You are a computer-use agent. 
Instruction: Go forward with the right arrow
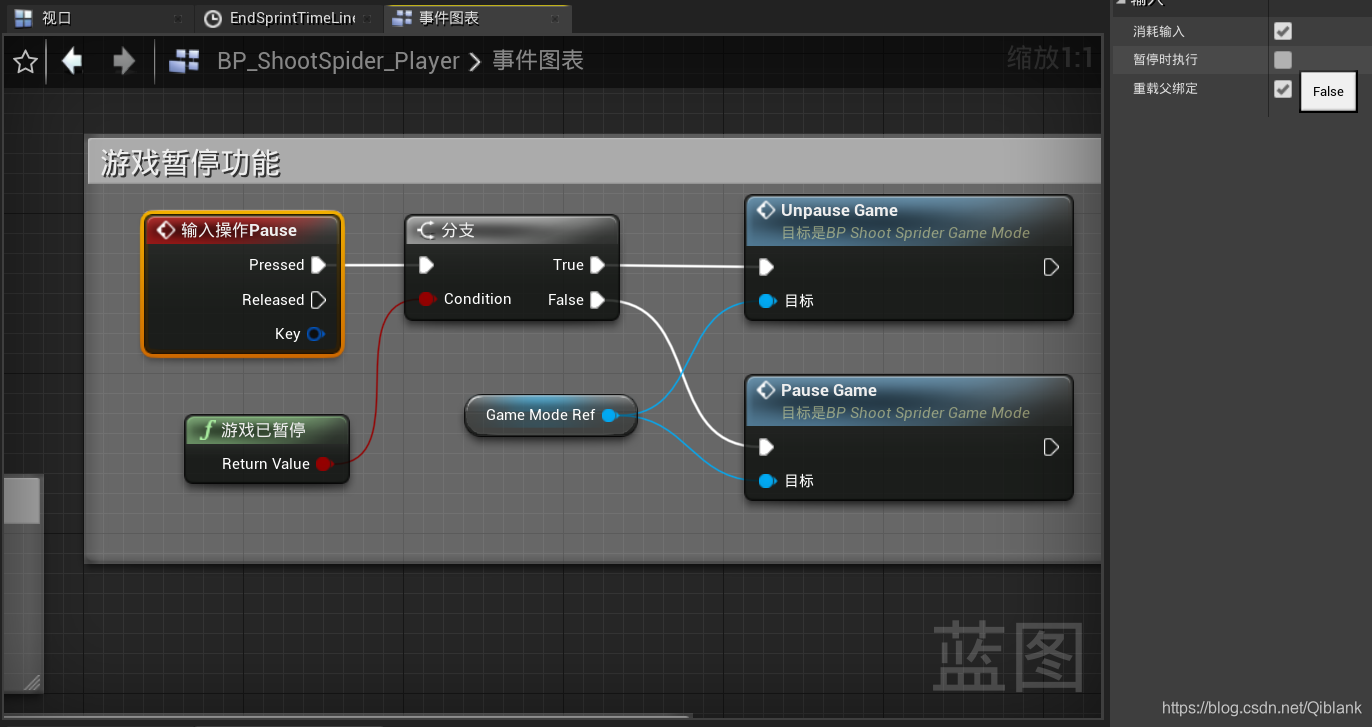(x=124, y=61)
